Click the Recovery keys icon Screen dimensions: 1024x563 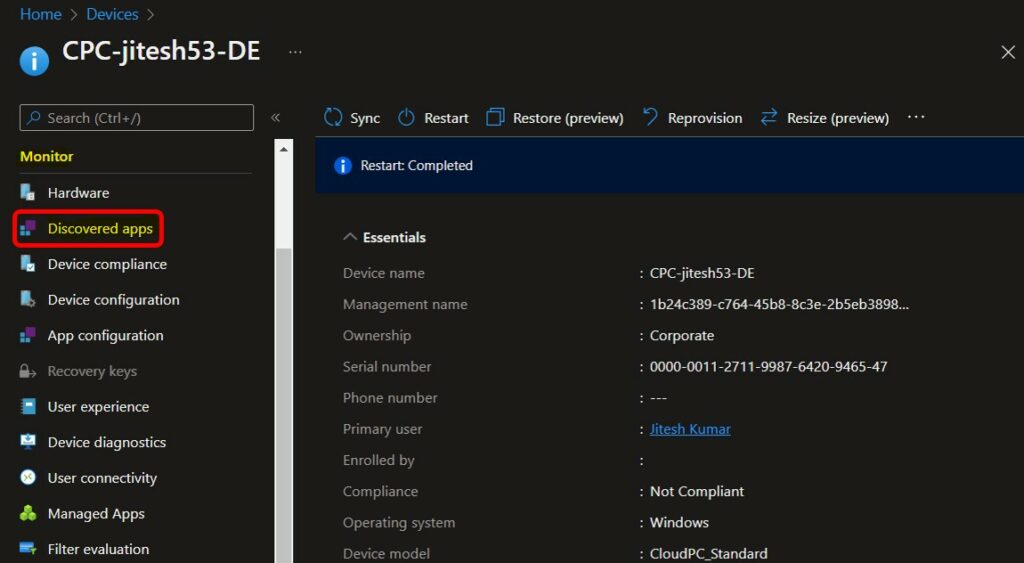pos(27,371)
